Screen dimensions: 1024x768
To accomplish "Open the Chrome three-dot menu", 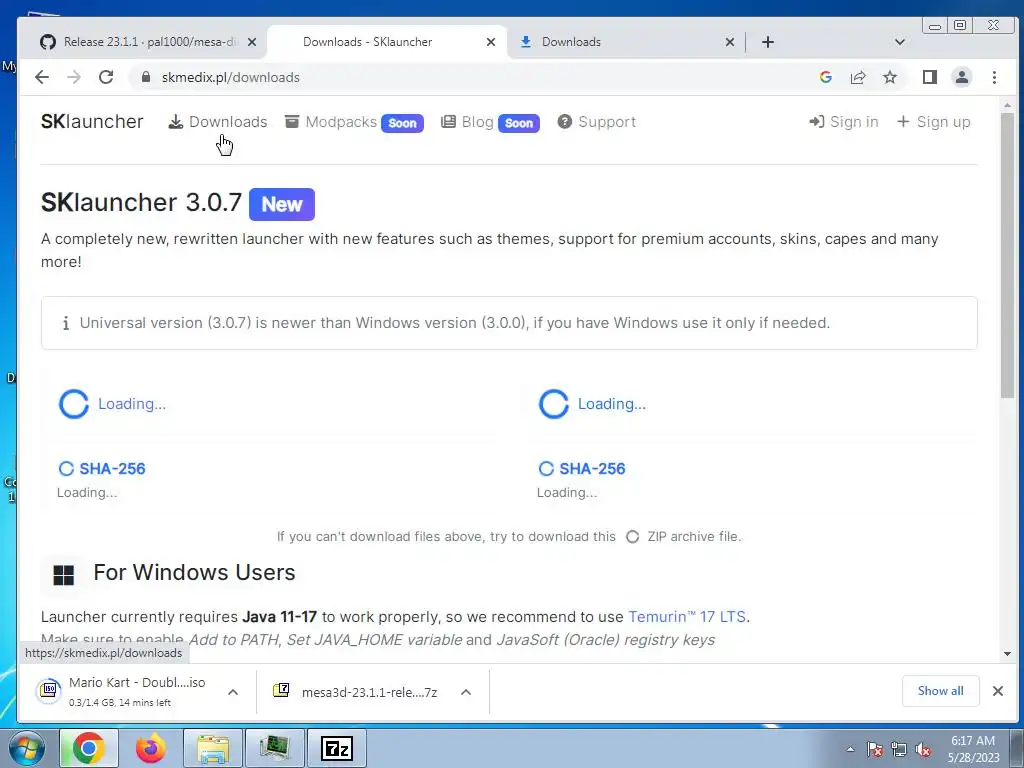I will coord(994,77).
